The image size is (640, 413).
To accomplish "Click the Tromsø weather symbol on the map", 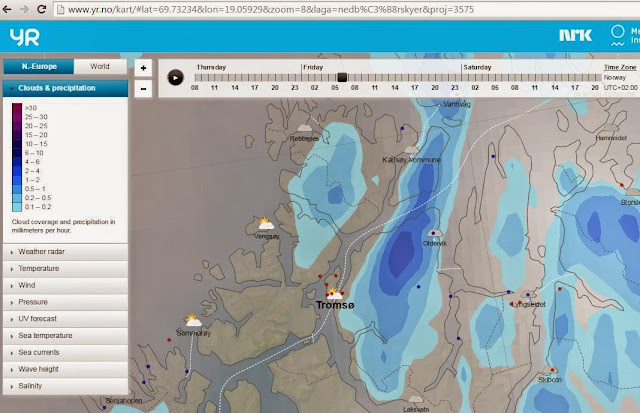I will pos(334,293).
